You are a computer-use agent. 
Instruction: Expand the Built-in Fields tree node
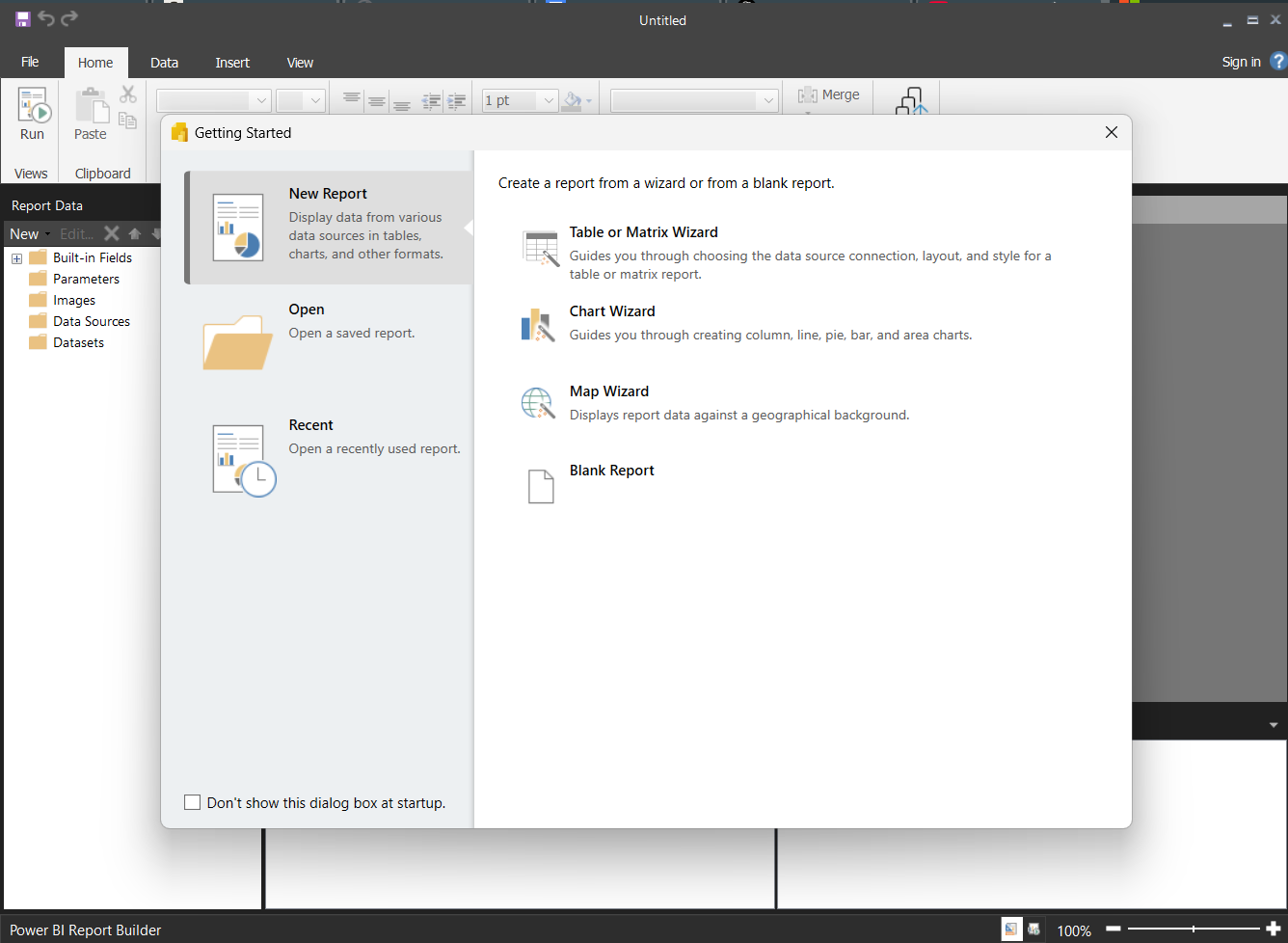[16, 258]
